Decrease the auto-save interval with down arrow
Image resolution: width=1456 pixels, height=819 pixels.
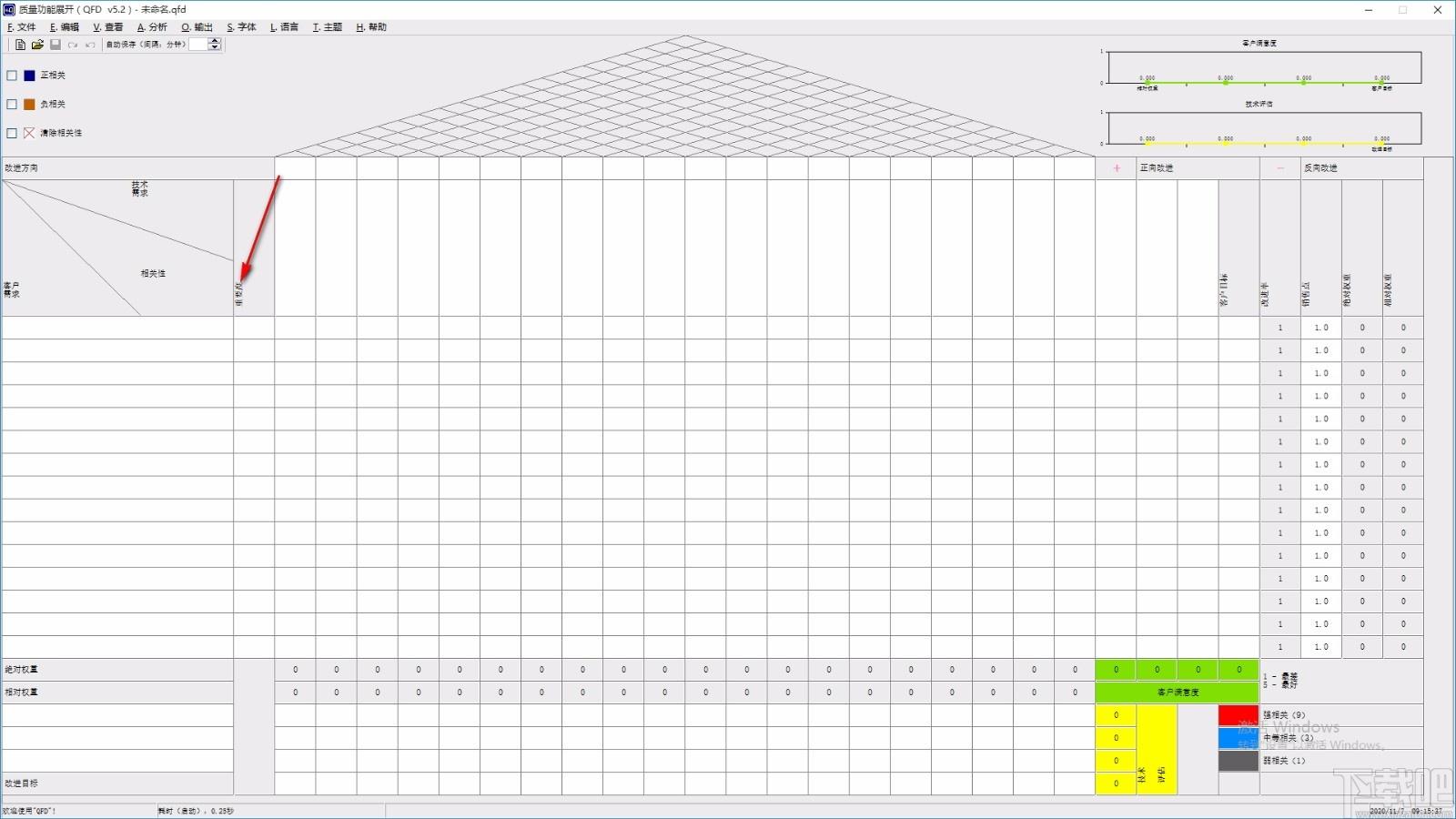click(215, 48)
